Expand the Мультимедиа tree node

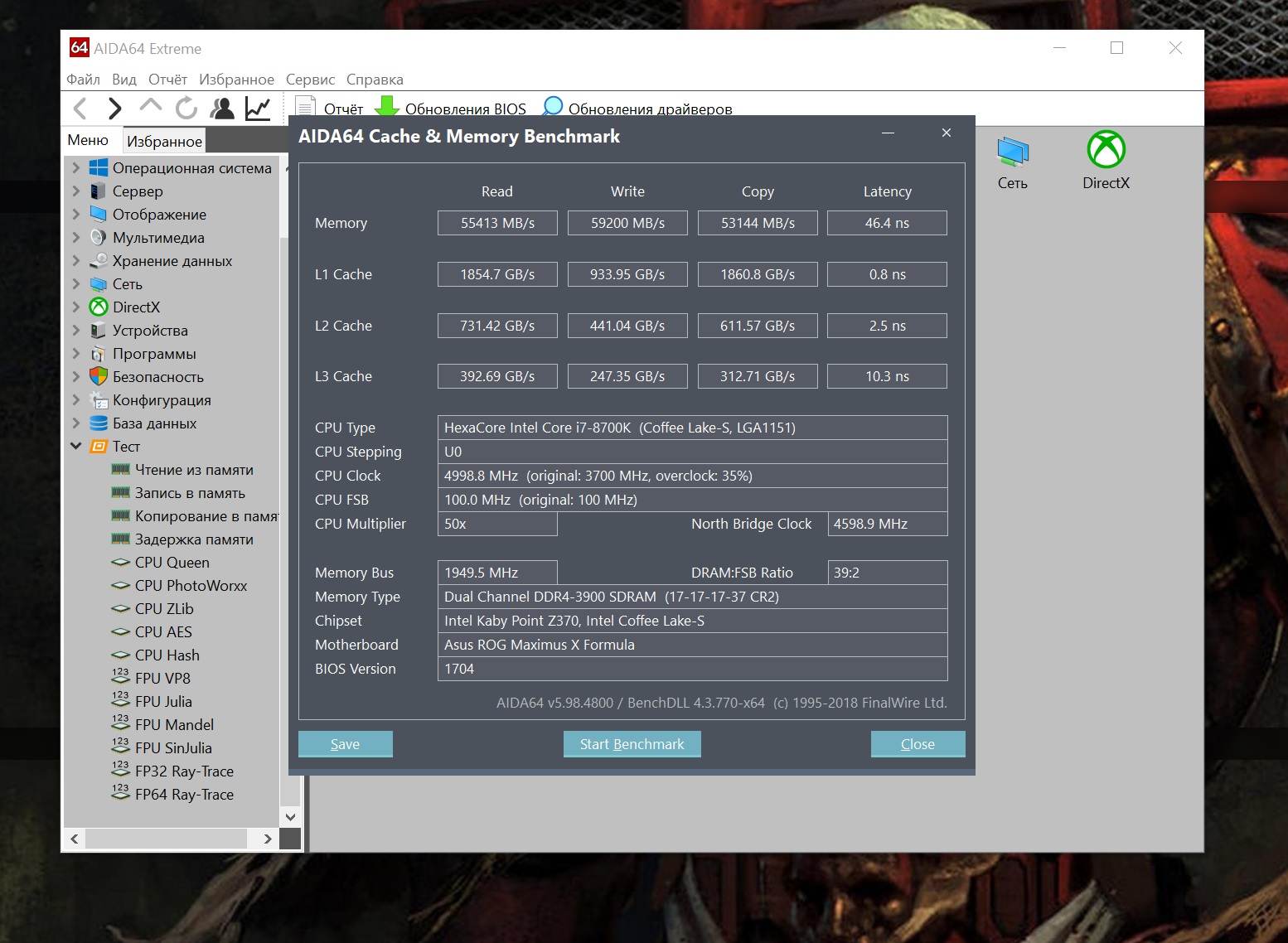point(76,238)
